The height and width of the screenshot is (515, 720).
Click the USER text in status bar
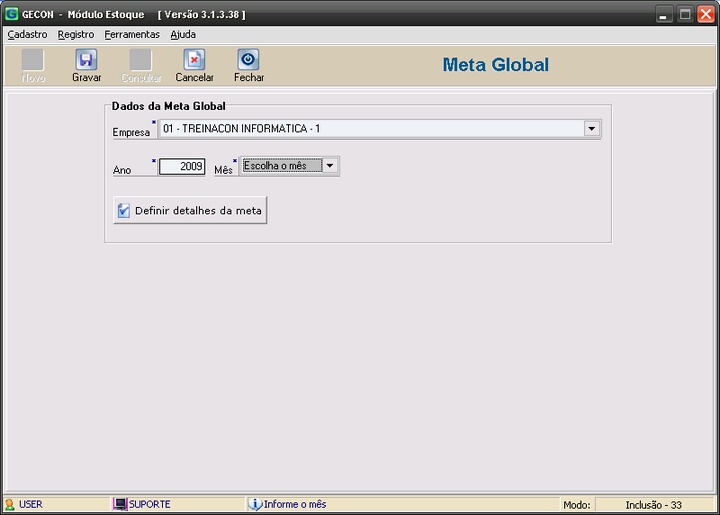coord(31,504)
